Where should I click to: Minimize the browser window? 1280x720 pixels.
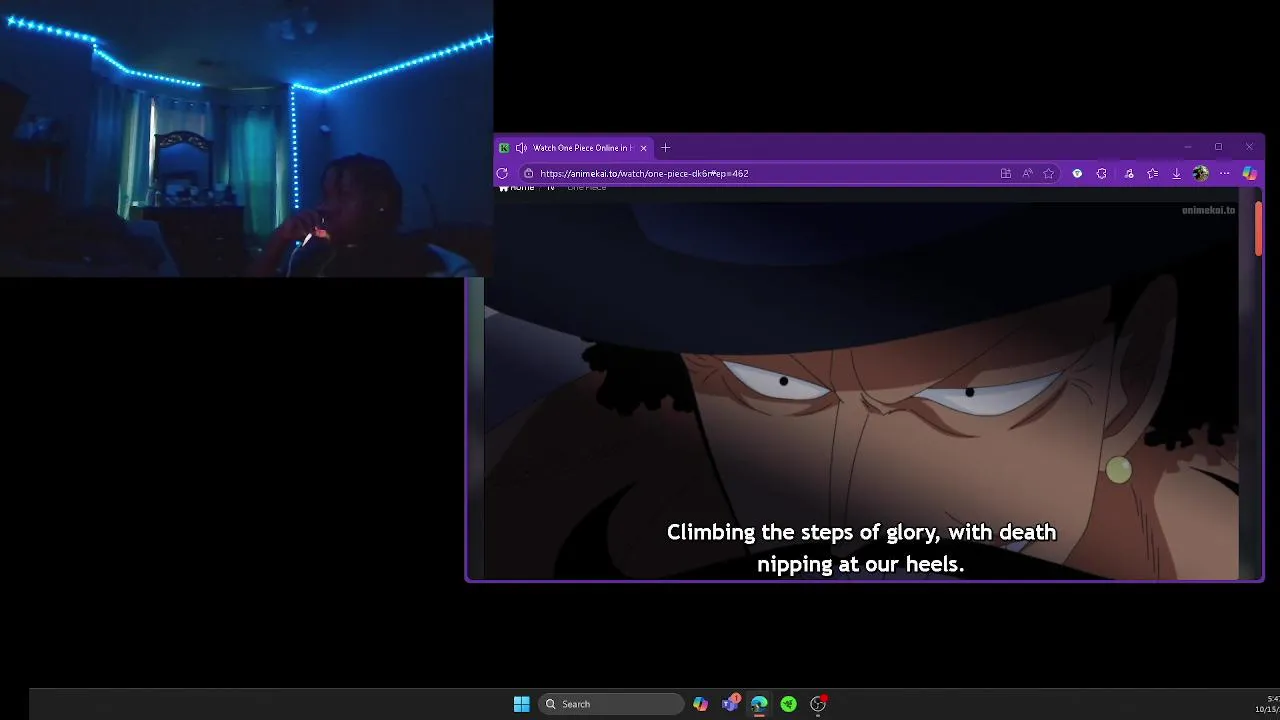(x=1187, y=147)
